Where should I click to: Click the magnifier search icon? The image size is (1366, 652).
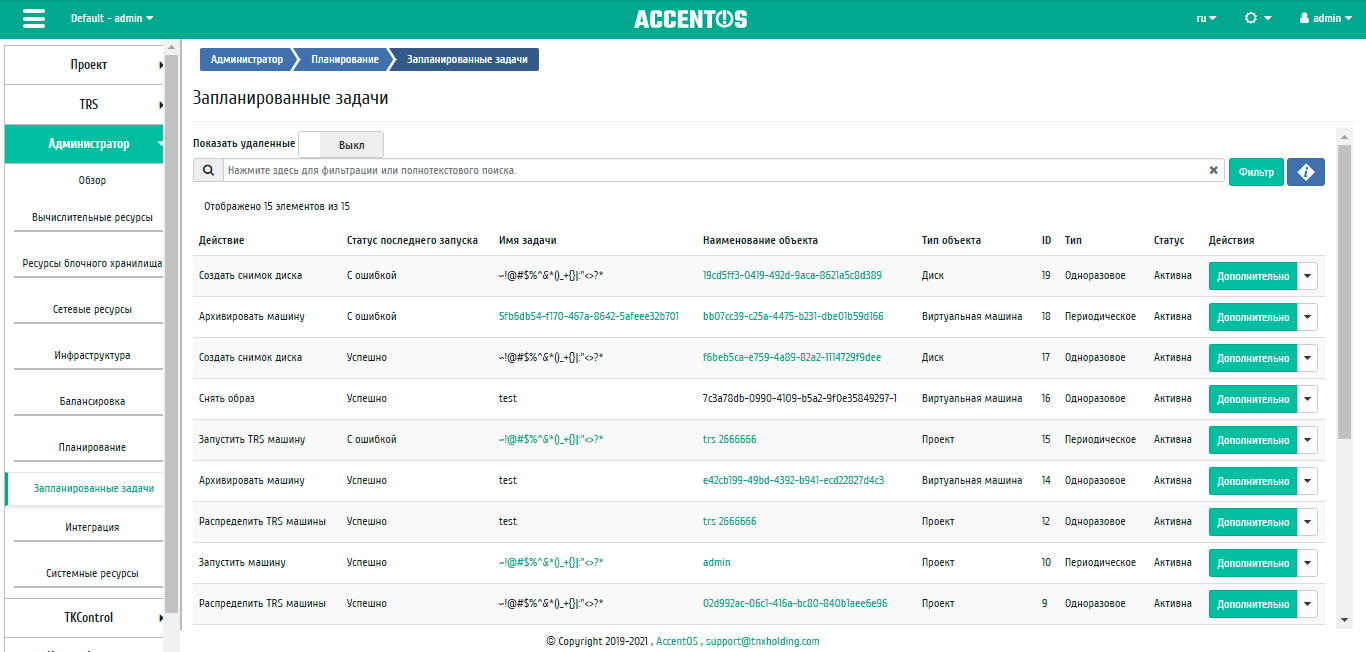click(x=208, y=171)
